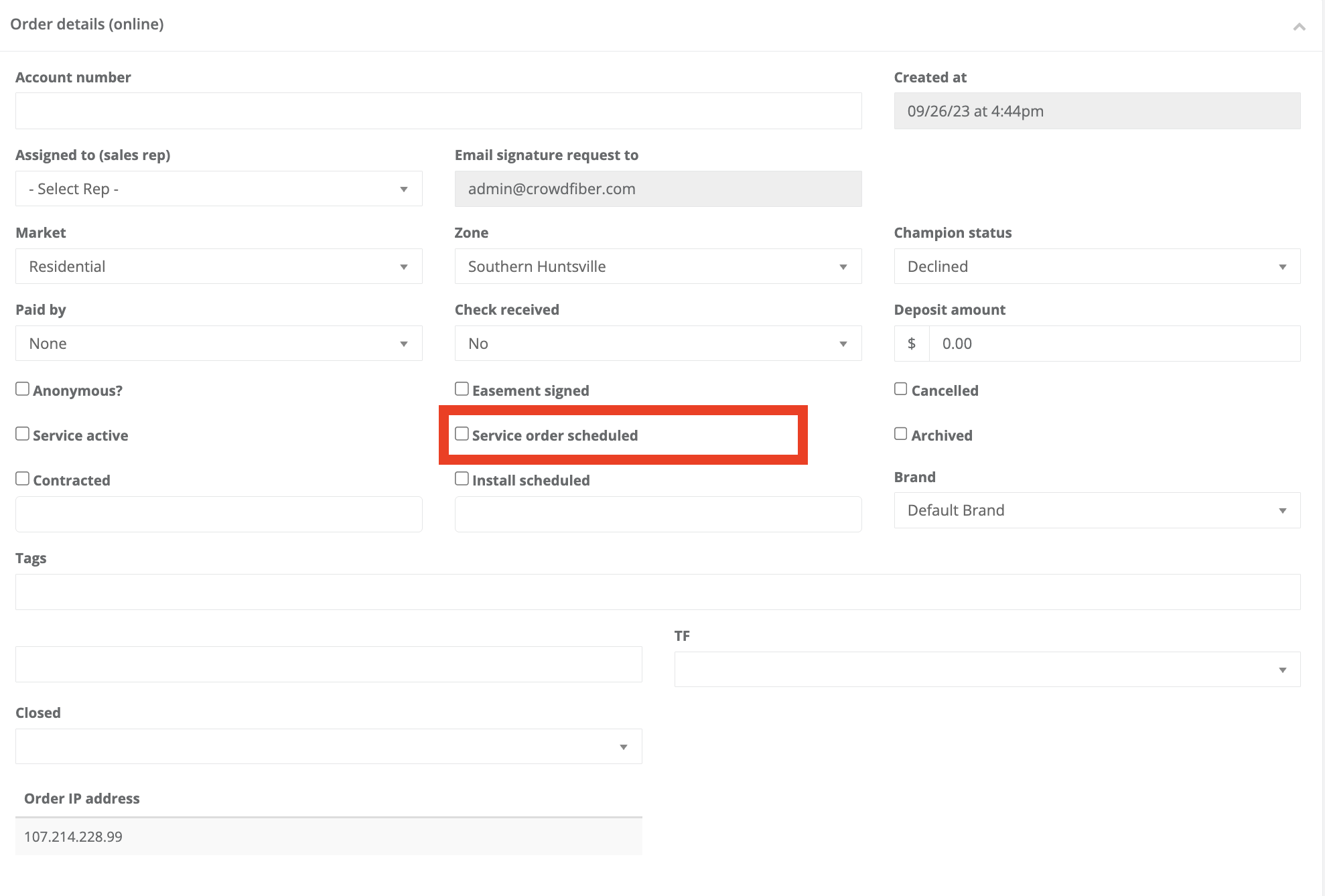Click the Account number input field
The image size is (1325, 896).
[438, 111]
